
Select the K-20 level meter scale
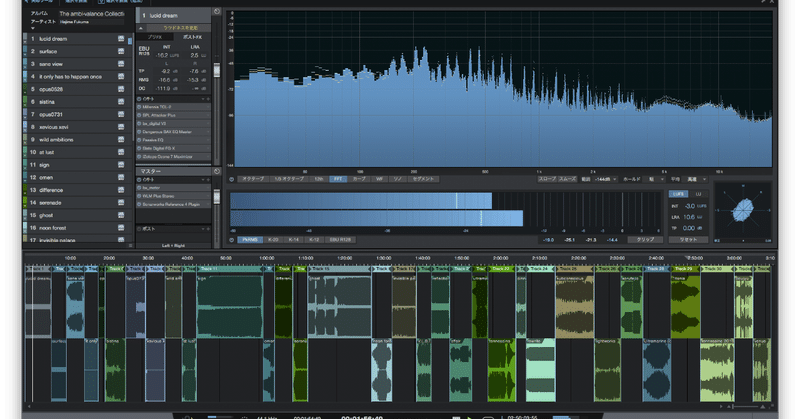click(273, 240)
